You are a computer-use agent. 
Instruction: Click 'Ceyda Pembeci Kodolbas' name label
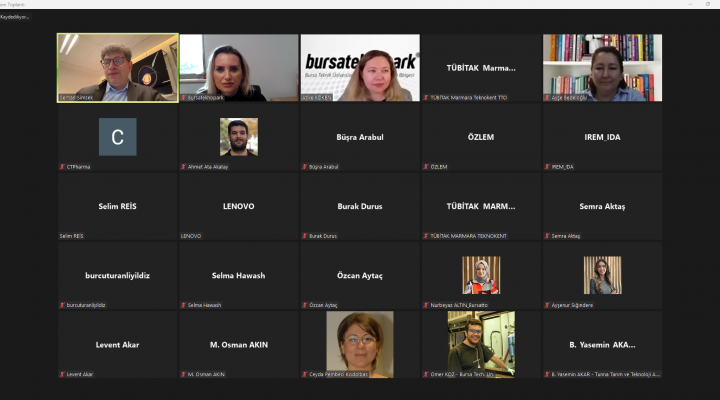(x=338, y=374)
